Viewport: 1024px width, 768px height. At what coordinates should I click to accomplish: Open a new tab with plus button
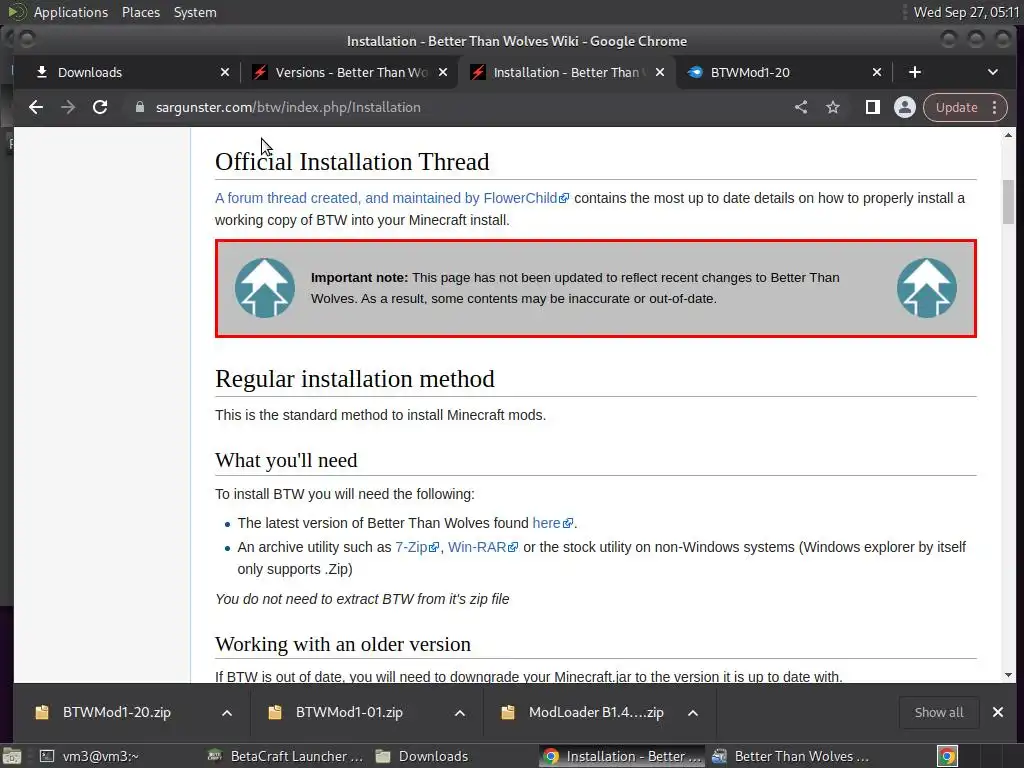(x=914, y=72)
